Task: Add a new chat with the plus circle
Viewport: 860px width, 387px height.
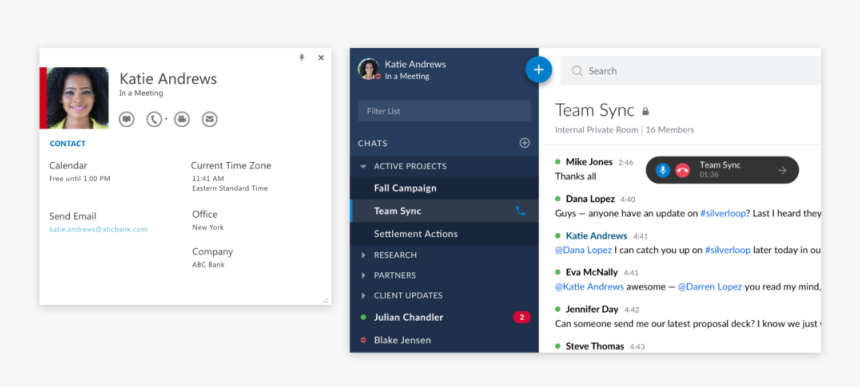Action: pyautogui.click(x=525, y=143)
